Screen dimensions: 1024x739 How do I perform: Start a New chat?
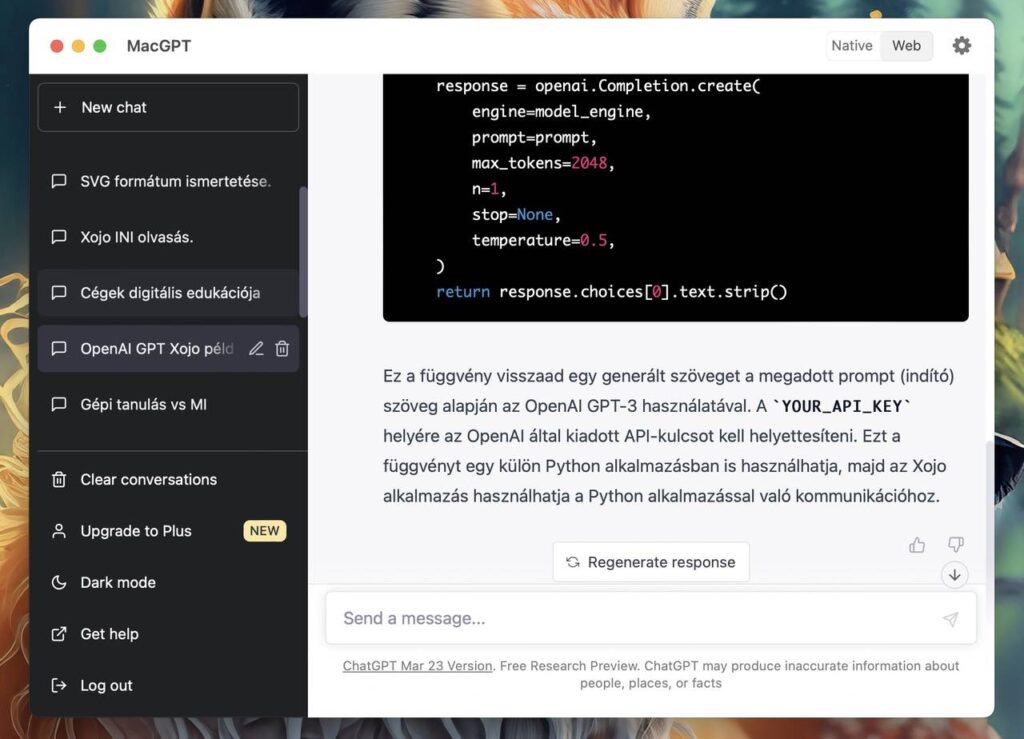[168, 107]
